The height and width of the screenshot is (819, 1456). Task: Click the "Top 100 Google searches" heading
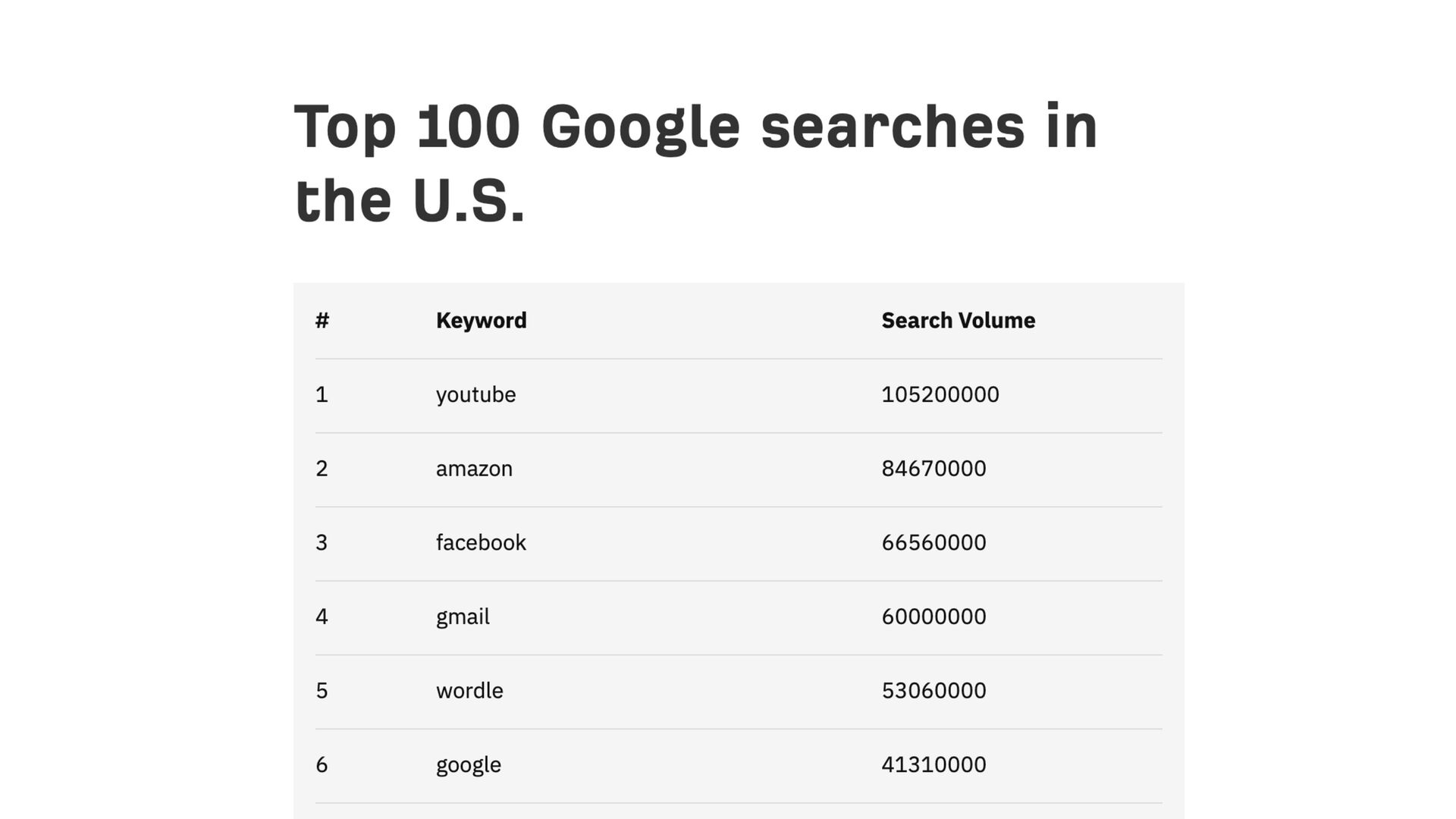[x=695, y=162]
